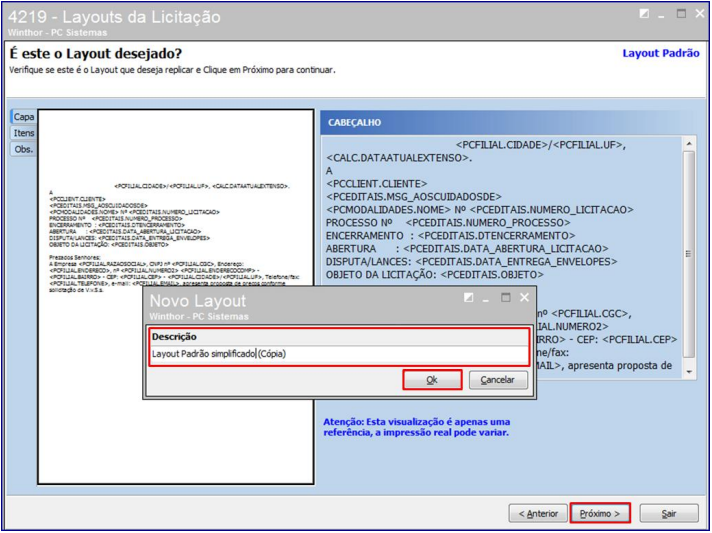Maximize the Novo Layout dialog
712x533 pixels.
pyautogui.click(x=505, y=297)
